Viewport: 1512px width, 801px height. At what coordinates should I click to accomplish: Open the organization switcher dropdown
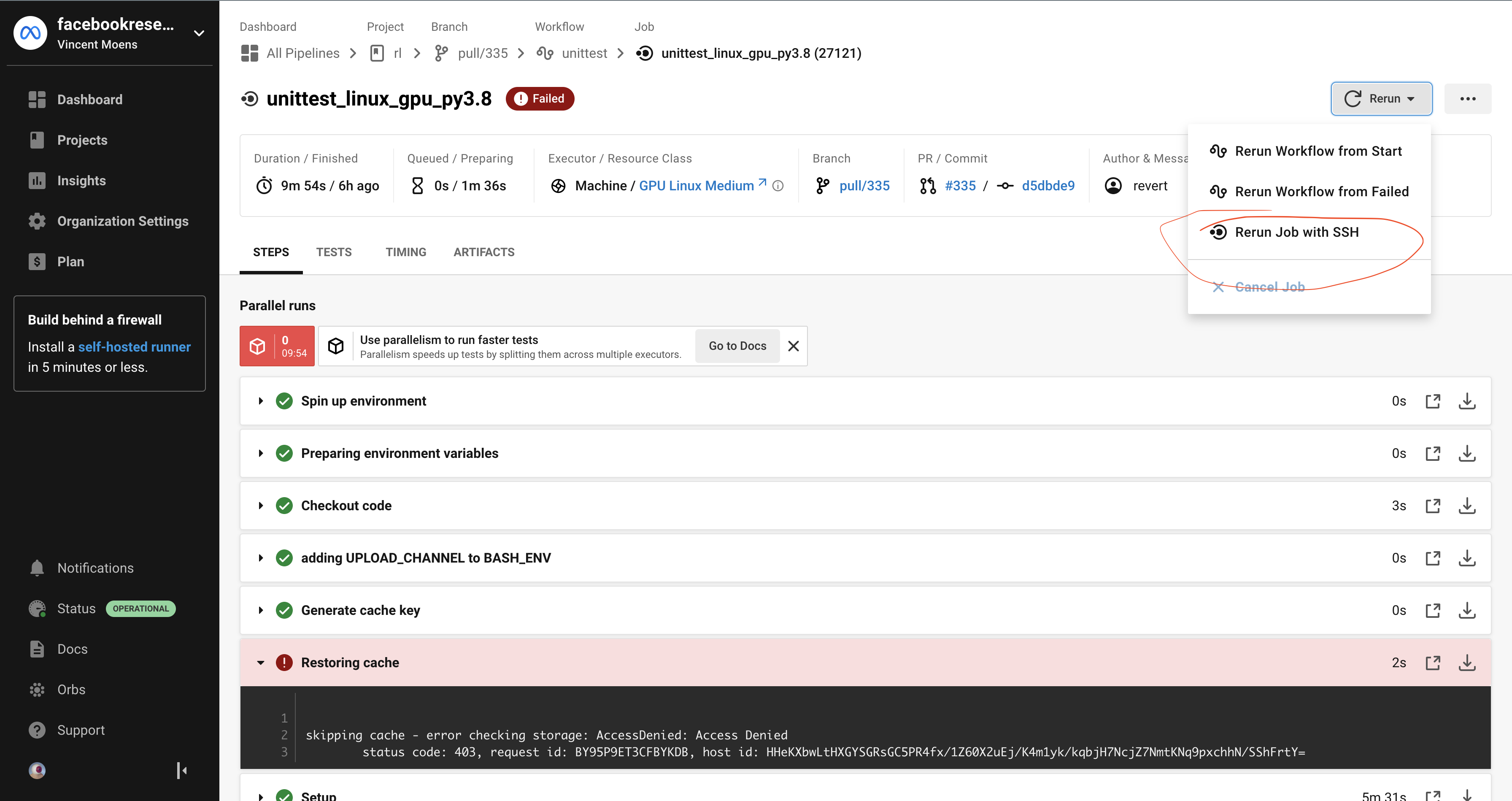click(199, 33)
